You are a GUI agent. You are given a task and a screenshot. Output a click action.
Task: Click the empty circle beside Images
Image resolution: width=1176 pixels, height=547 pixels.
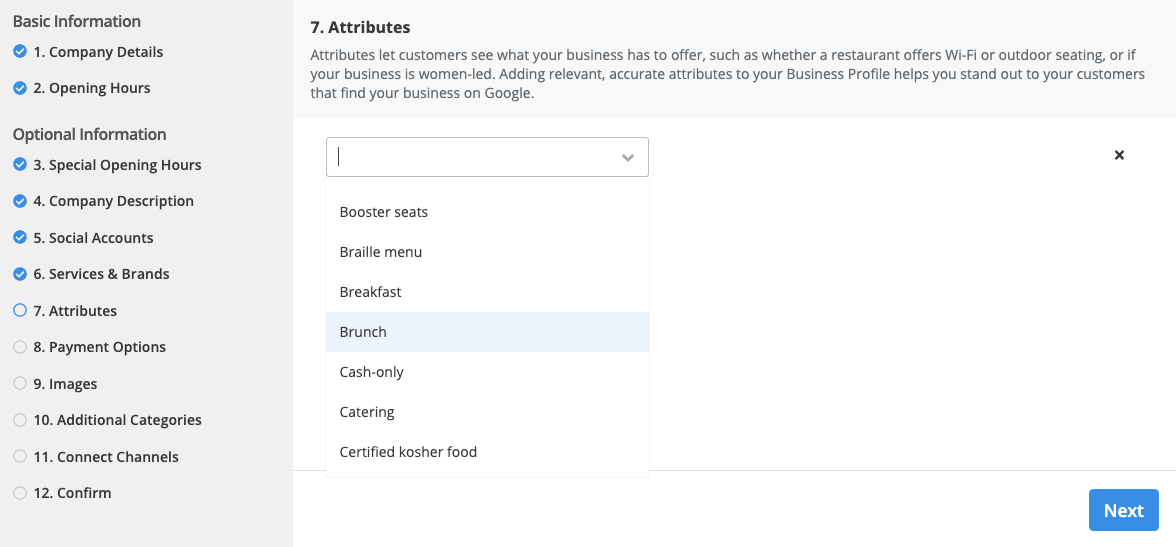pos(20,383)
